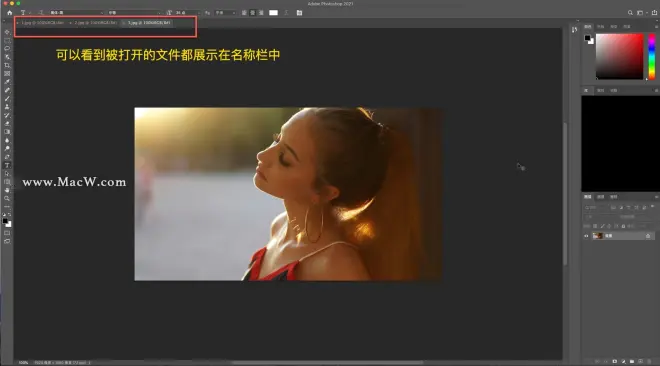Select the Dodge tool
Viewport: 660px width, 366px height.
[x=7, y=149]
